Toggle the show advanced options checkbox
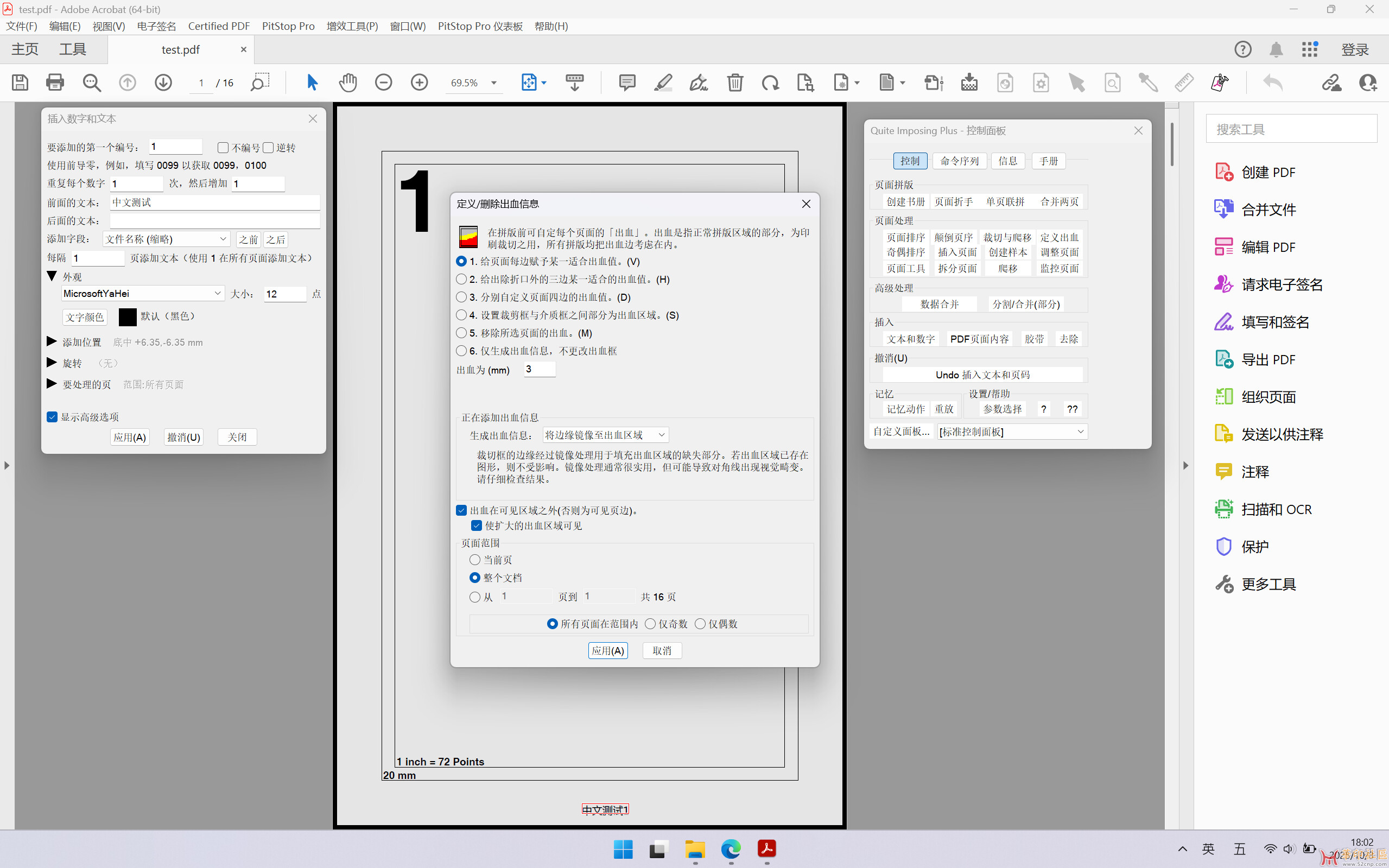Viewport: 1389px width, 868px height. coord(52,417)
